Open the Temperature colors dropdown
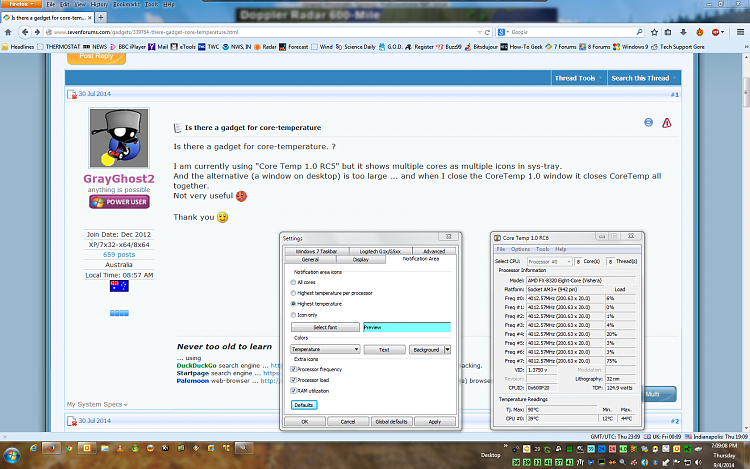The height and width of the screenshot is (469, 750). [325, 349]
